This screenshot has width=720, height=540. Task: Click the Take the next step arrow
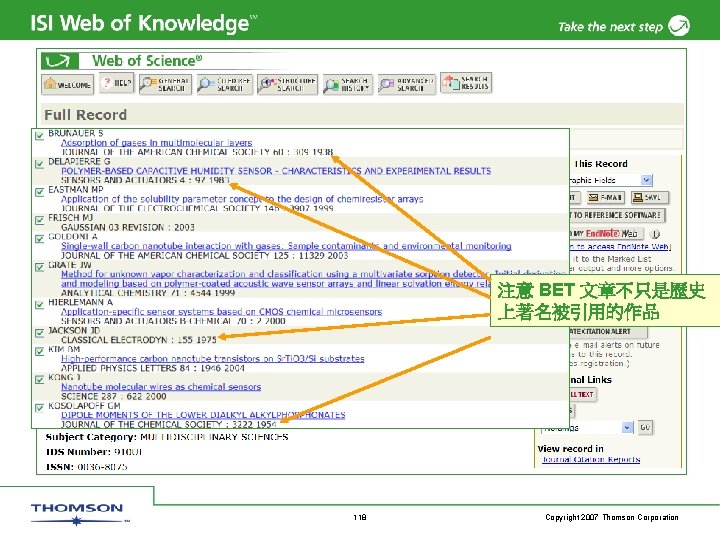pyautogui.click(x=679, y=25)
